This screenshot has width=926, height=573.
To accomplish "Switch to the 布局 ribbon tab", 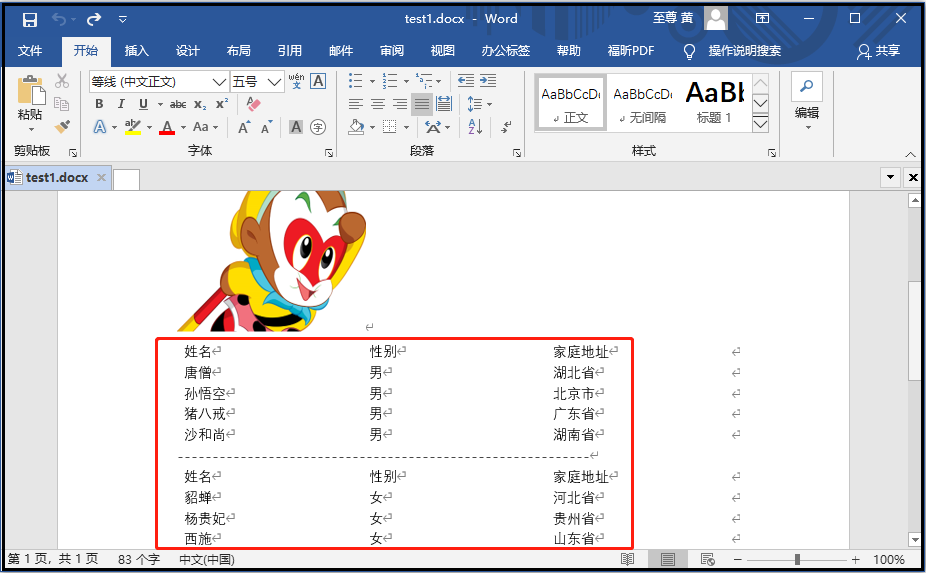I will tap(239, 51).
